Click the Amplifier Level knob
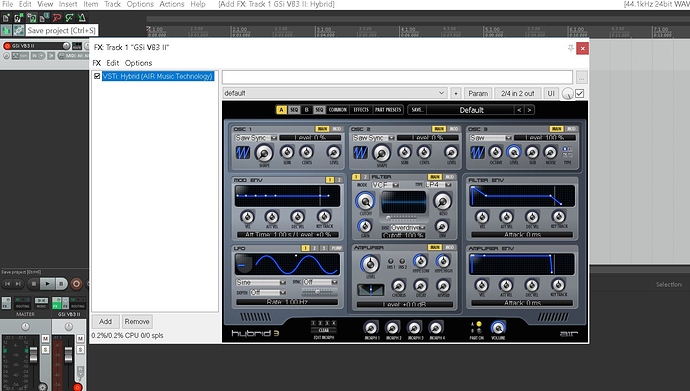Screen dimensions: 690x391 click(370, 264)
